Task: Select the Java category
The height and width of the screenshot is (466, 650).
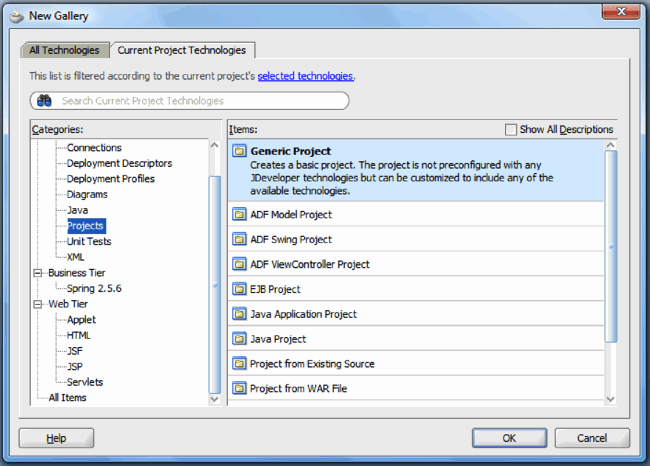Action: click(78, 210)
